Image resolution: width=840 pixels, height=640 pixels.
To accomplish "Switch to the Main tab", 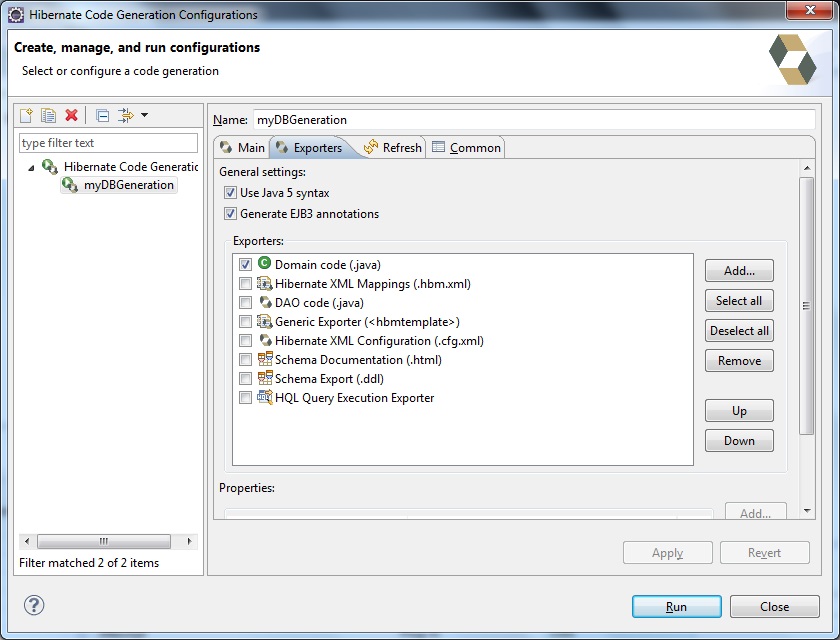I will click(242, 147).
